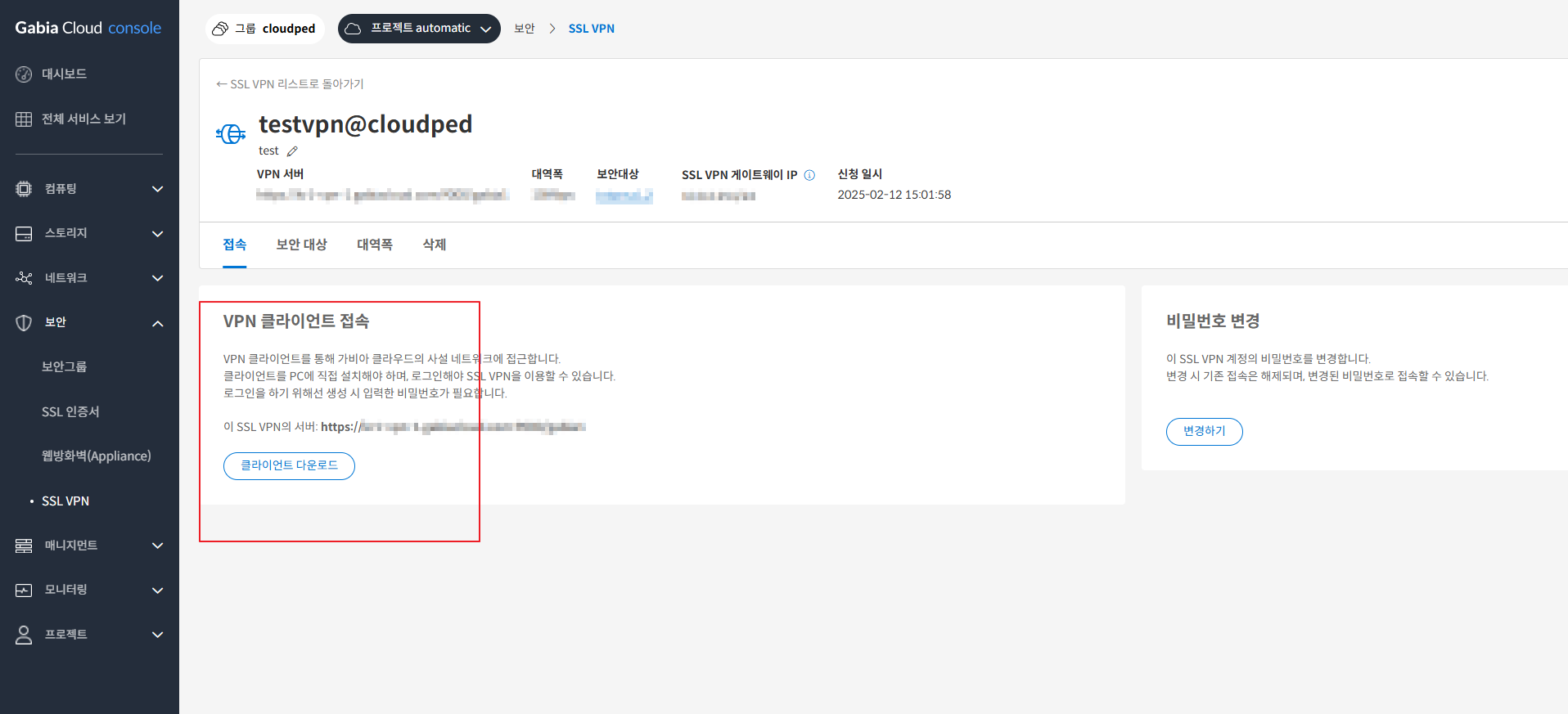1568x714 pixels.
Task: Click the SSL VPN globe icon by title
Action: (231, 133)
